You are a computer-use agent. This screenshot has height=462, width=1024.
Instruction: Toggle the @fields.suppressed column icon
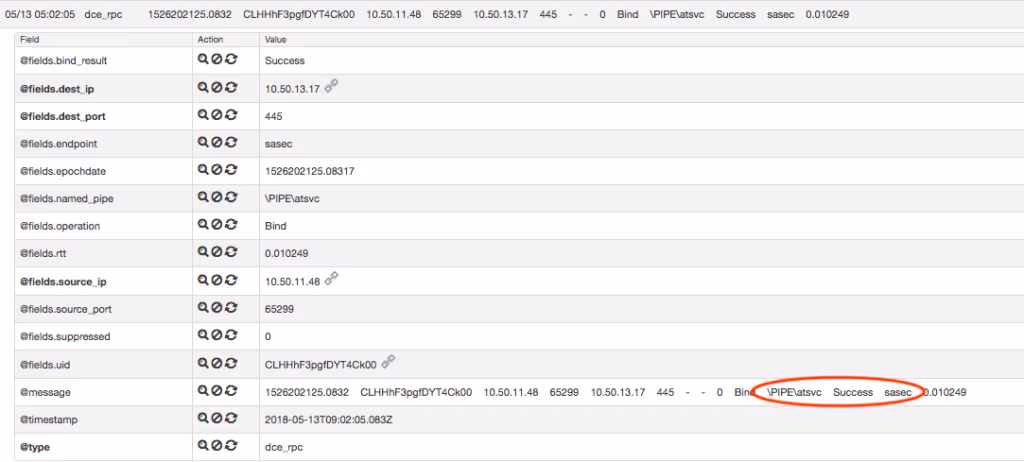231,335
